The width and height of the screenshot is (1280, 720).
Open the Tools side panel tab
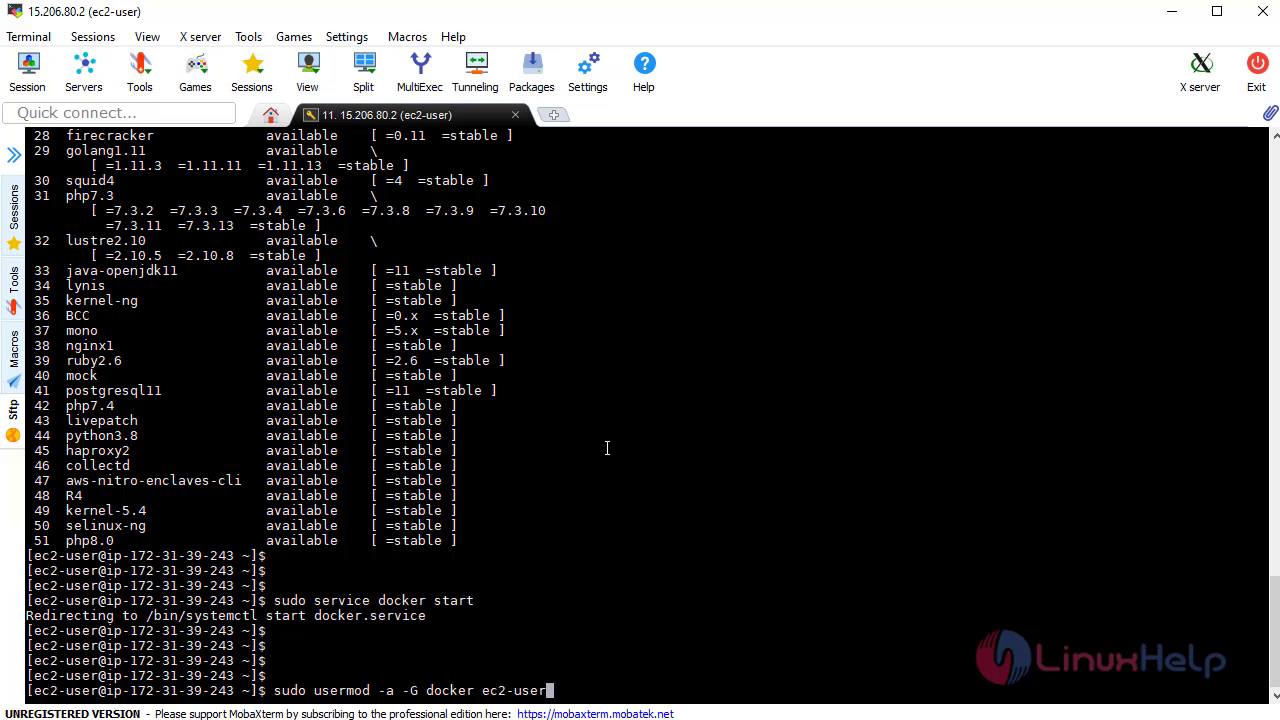pyautogui.click(x=14, y=290)
